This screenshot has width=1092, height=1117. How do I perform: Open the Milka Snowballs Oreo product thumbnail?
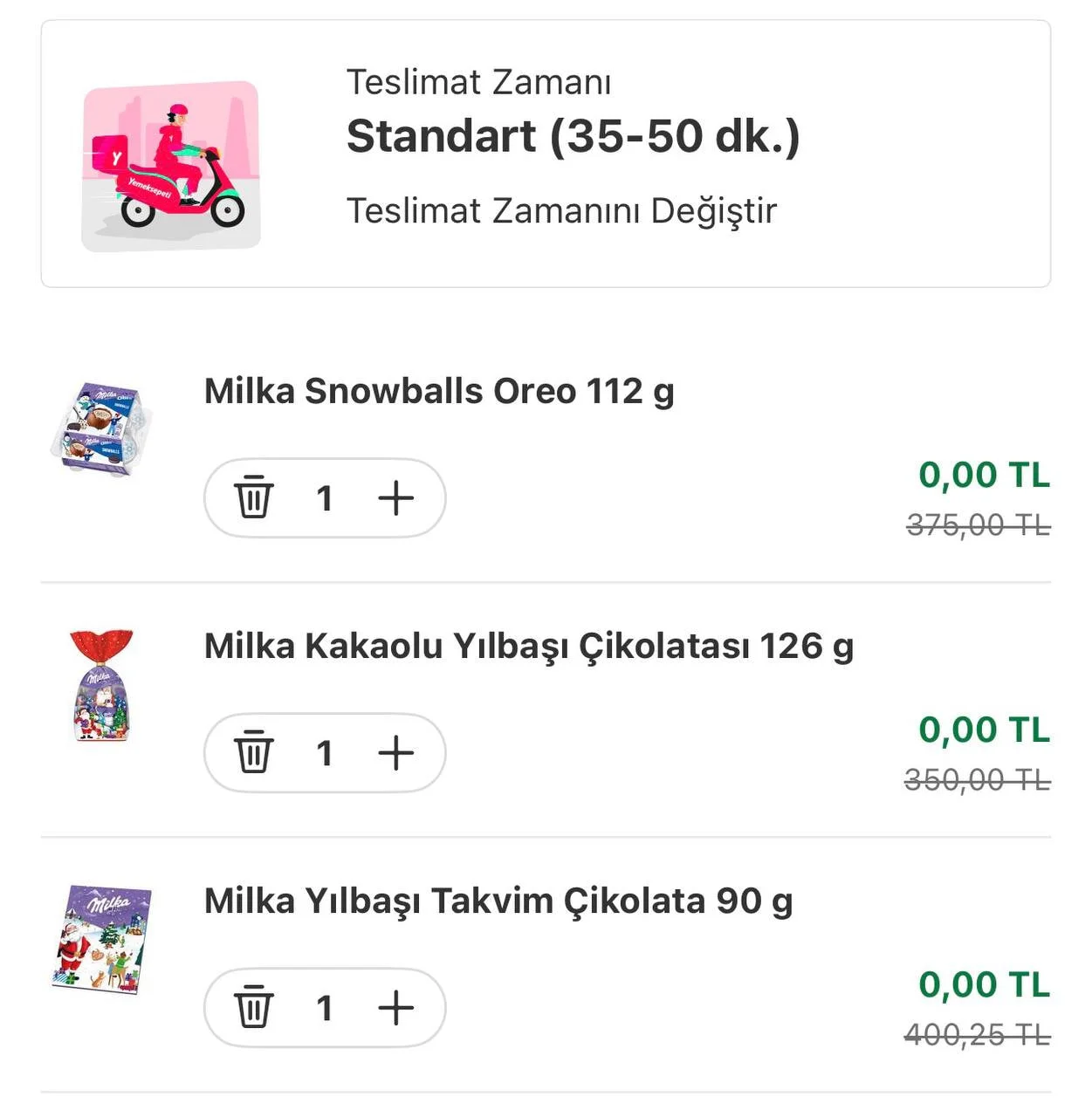pos(101,429)
